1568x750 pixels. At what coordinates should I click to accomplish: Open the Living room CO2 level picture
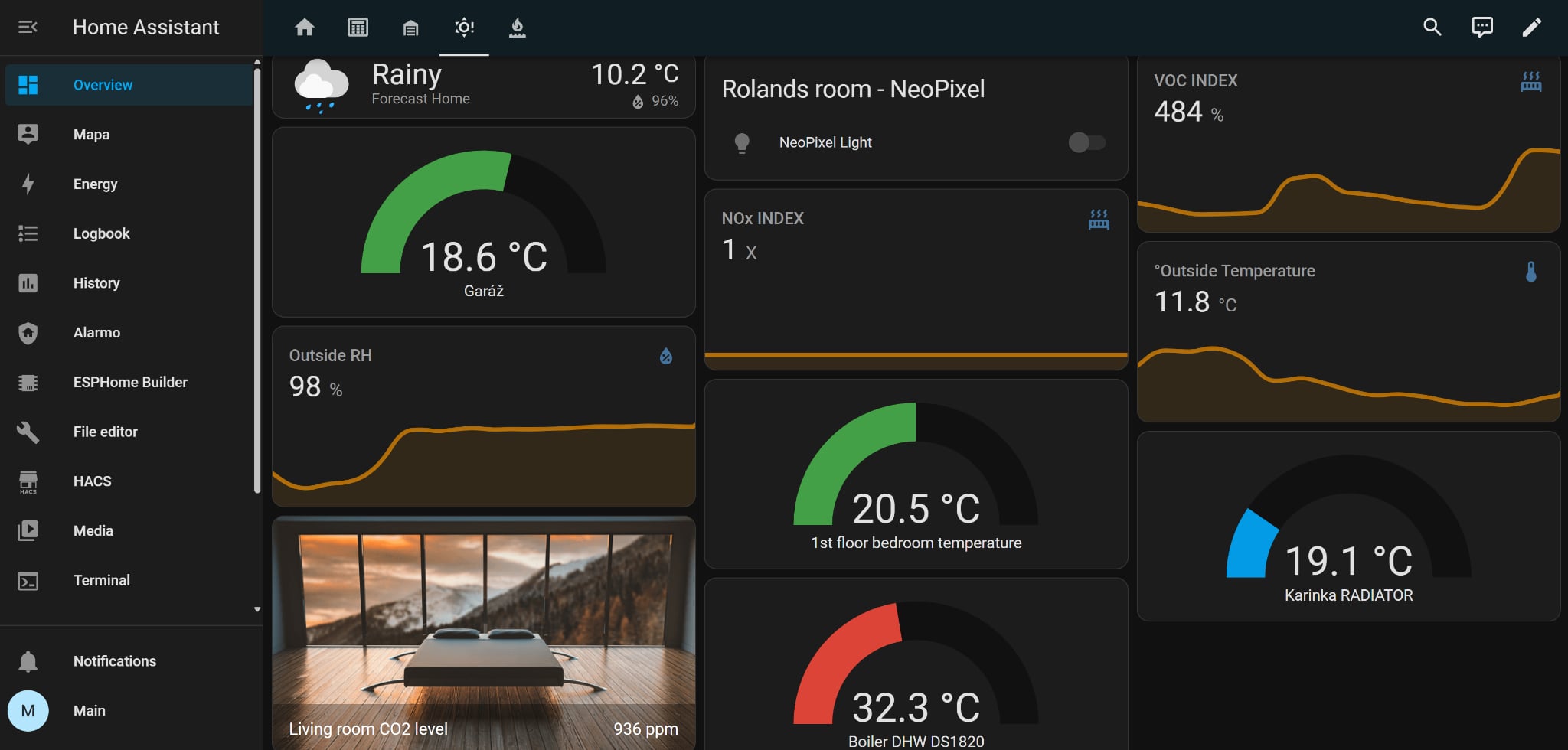tap(484, 632)
